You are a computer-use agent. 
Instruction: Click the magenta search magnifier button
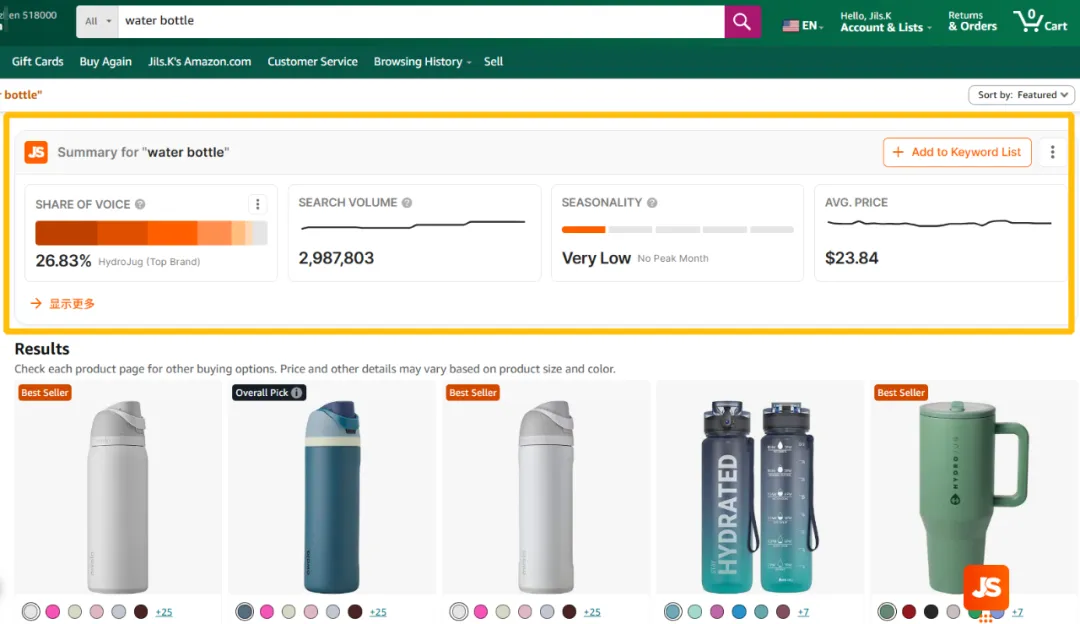point(742,21)
